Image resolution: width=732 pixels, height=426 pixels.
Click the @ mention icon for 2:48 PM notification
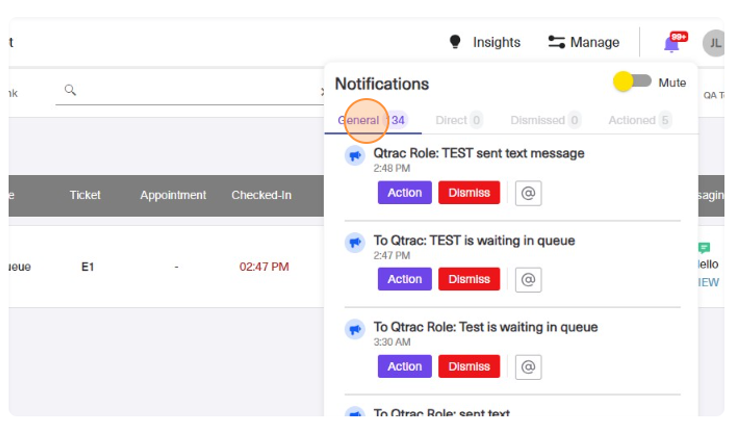click(x=529, y=193)
